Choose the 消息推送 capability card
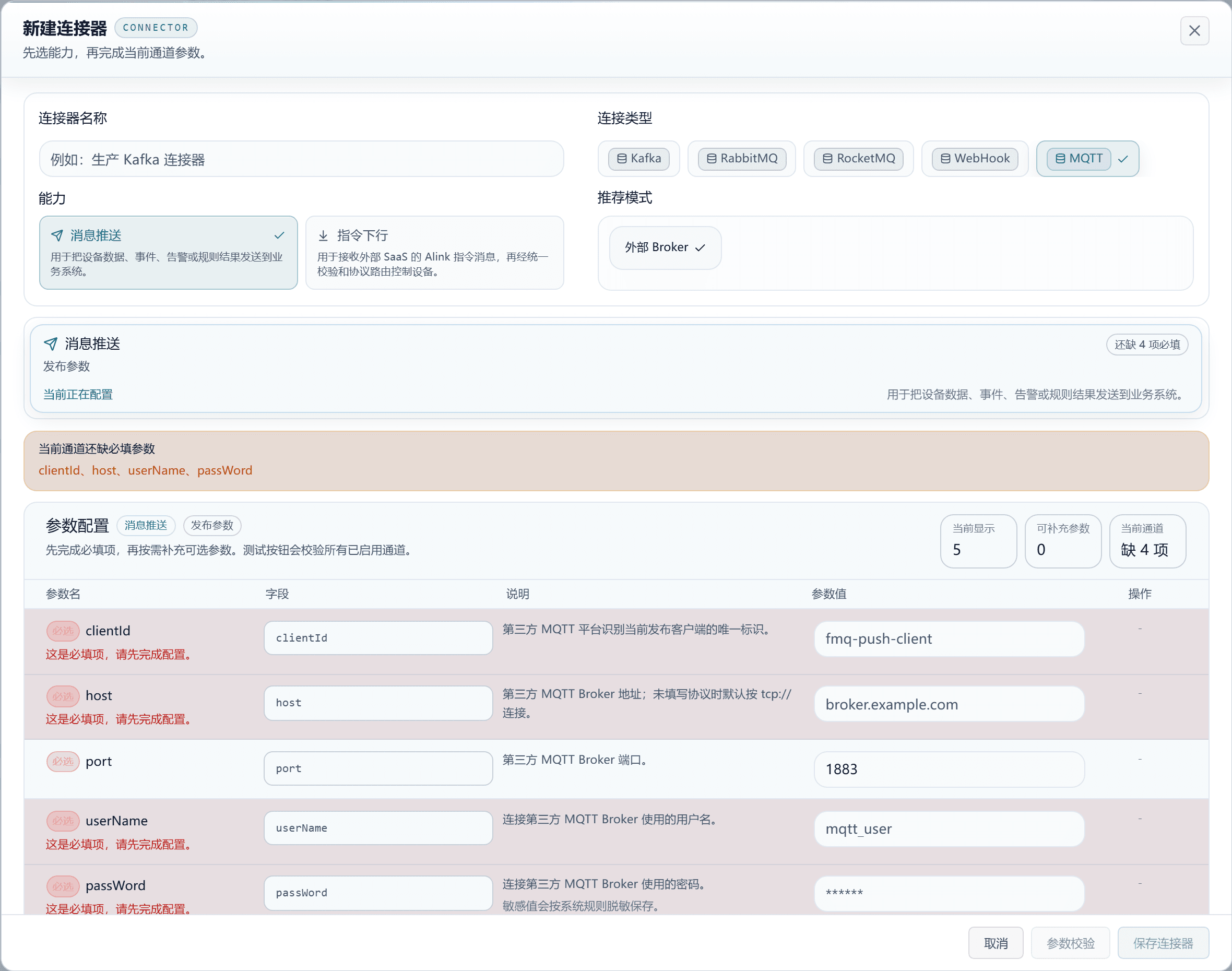The height and width of the screenshot is (971, 1232). click(x=168, y=253)
